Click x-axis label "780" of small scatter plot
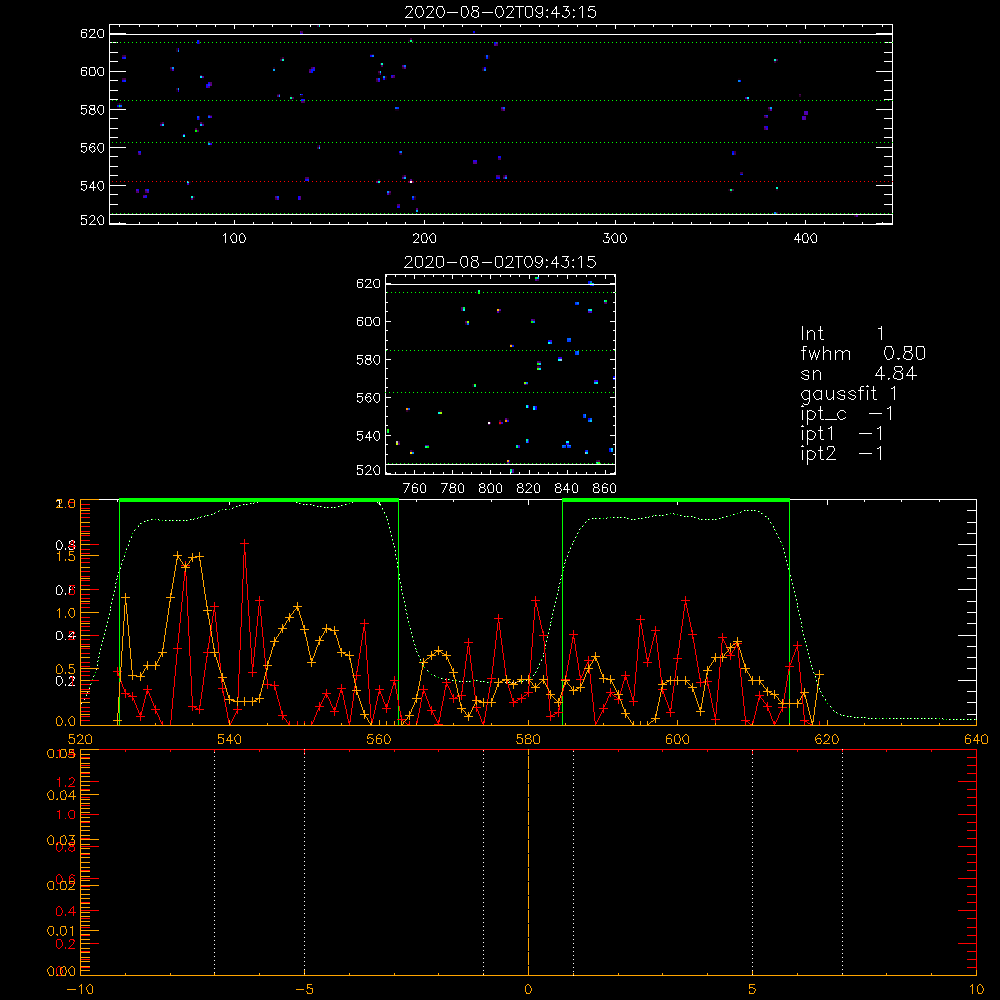 453,489
